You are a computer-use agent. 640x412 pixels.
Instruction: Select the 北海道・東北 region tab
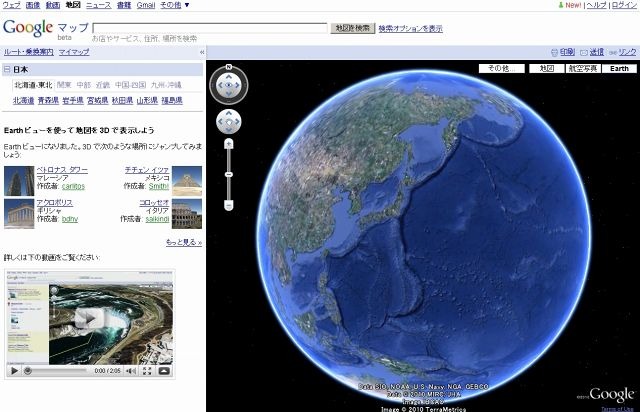[x=33, y=85]
